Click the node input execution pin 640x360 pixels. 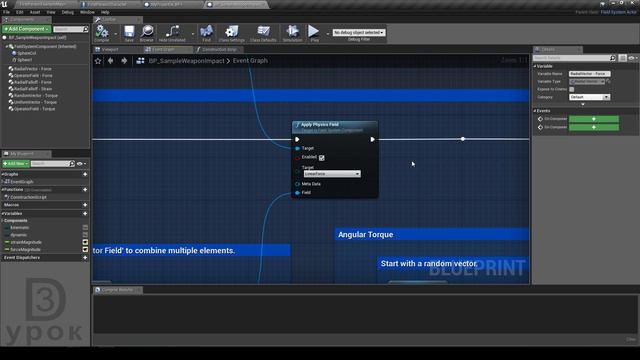pyautogui.click(x=297, y=140)
